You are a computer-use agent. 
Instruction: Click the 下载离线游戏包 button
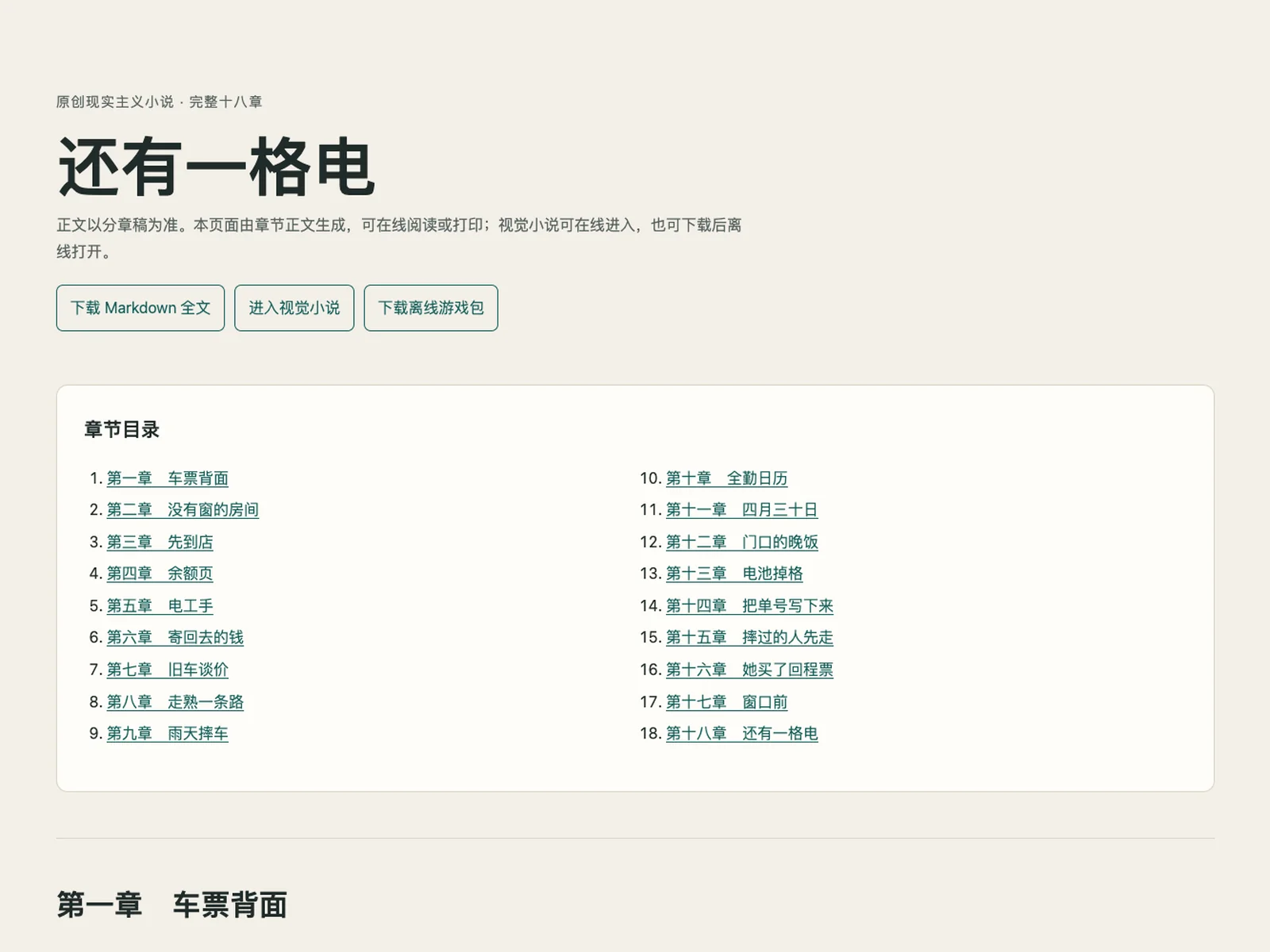(431, 308)
